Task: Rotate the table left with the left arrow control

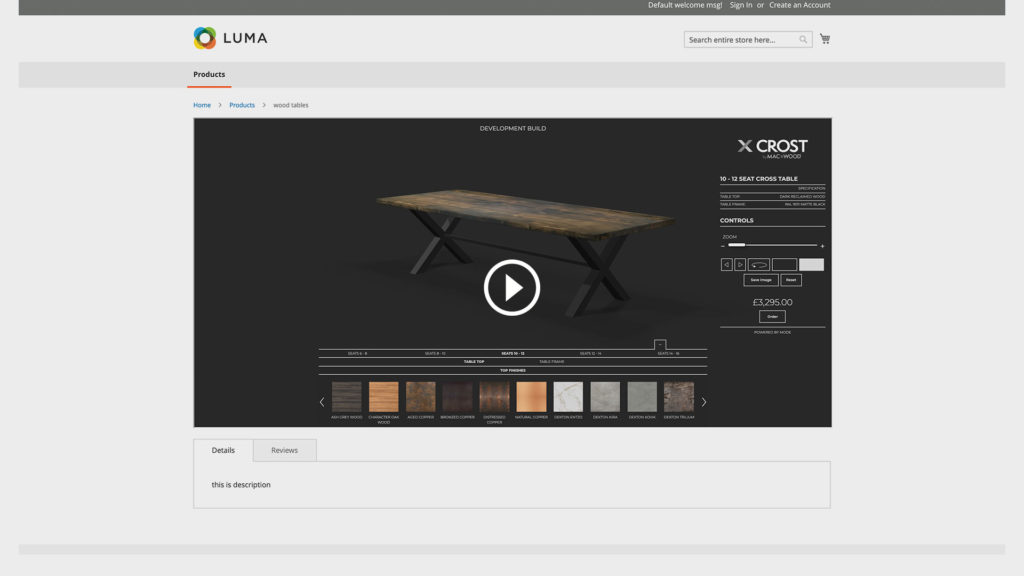Action: pos(726,265)
